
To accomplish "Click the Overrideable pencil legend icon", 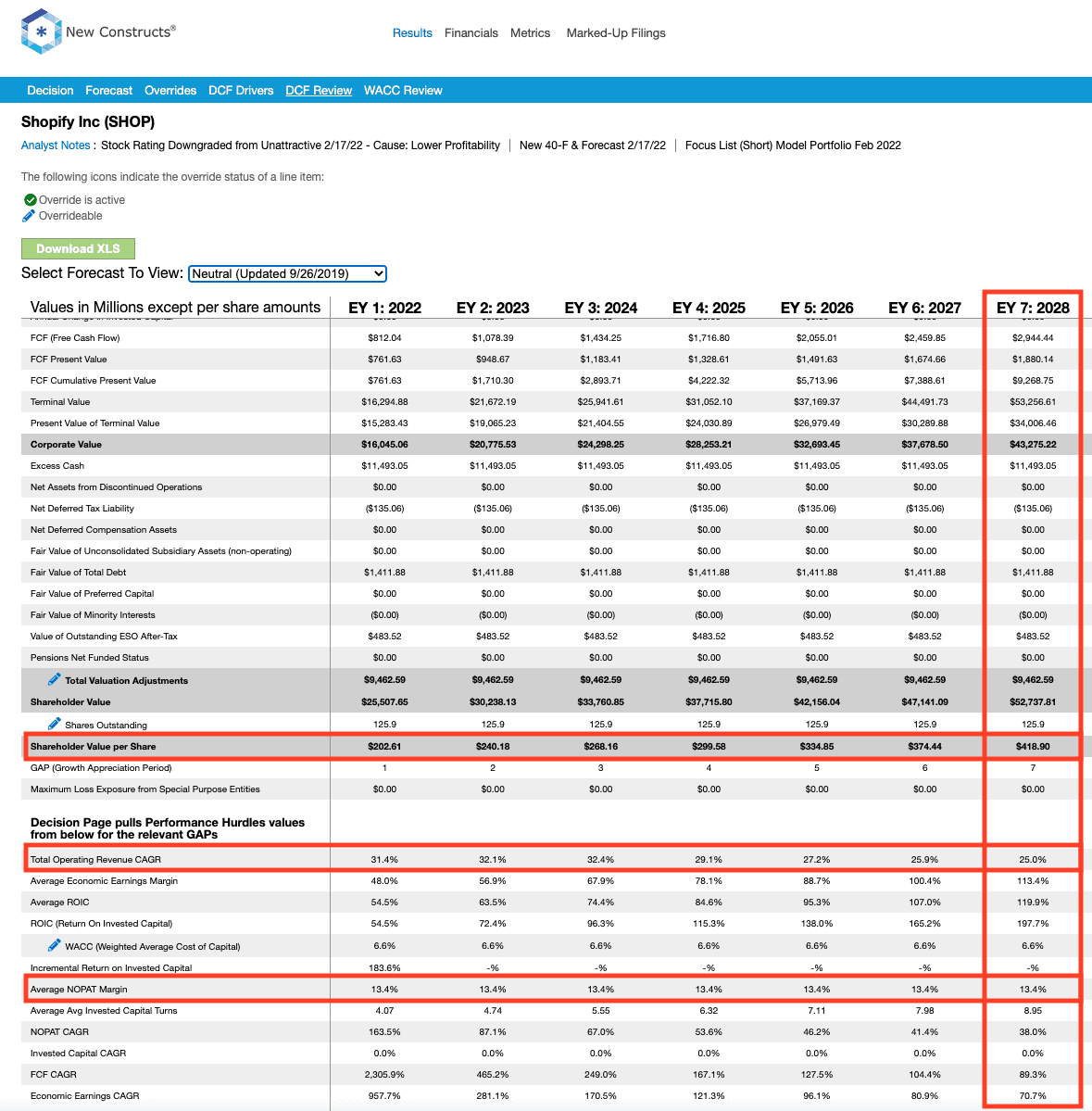I will point(29,215).
